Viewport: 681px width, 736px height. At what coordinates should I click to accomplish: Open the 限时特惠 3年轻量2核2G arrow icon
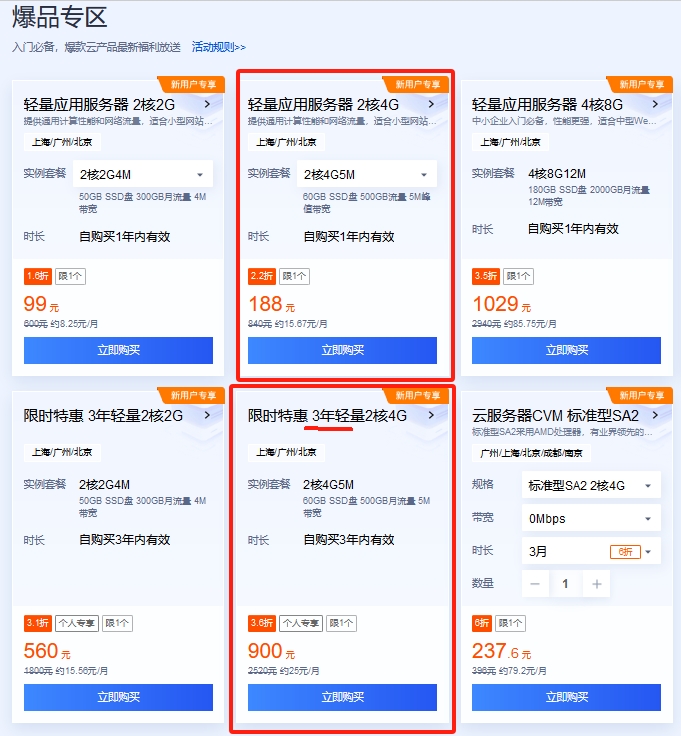[x=207, y=415]
